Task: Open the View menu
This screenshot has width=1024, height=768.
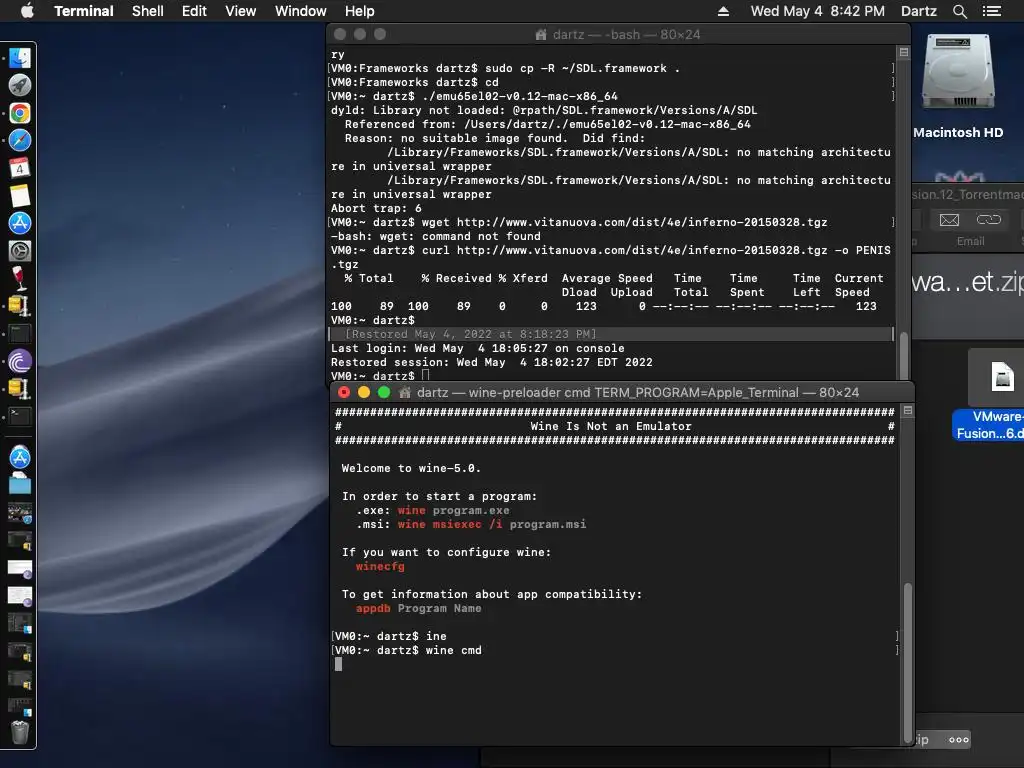Action: [240, 11]
